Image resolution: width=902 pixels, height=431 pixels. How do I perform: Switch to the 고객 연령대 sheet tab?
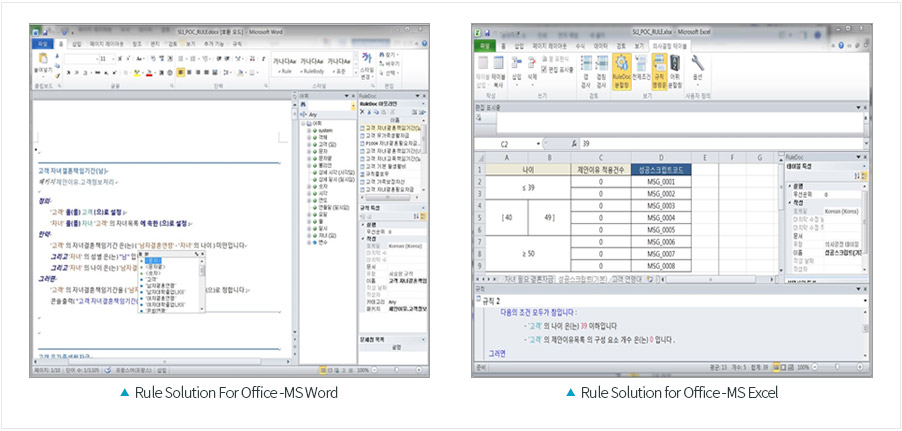click(x=627, y=279)
